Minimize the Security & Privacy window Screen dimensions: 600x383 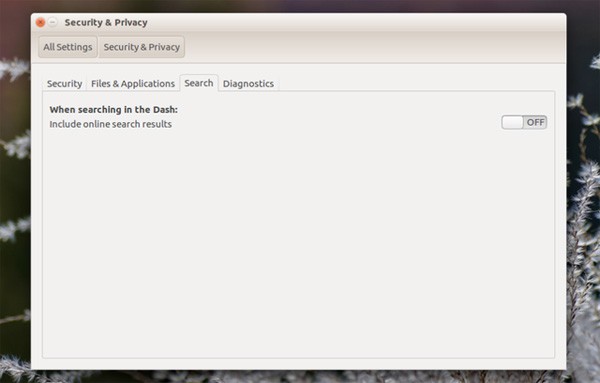[x=53, y=23]
